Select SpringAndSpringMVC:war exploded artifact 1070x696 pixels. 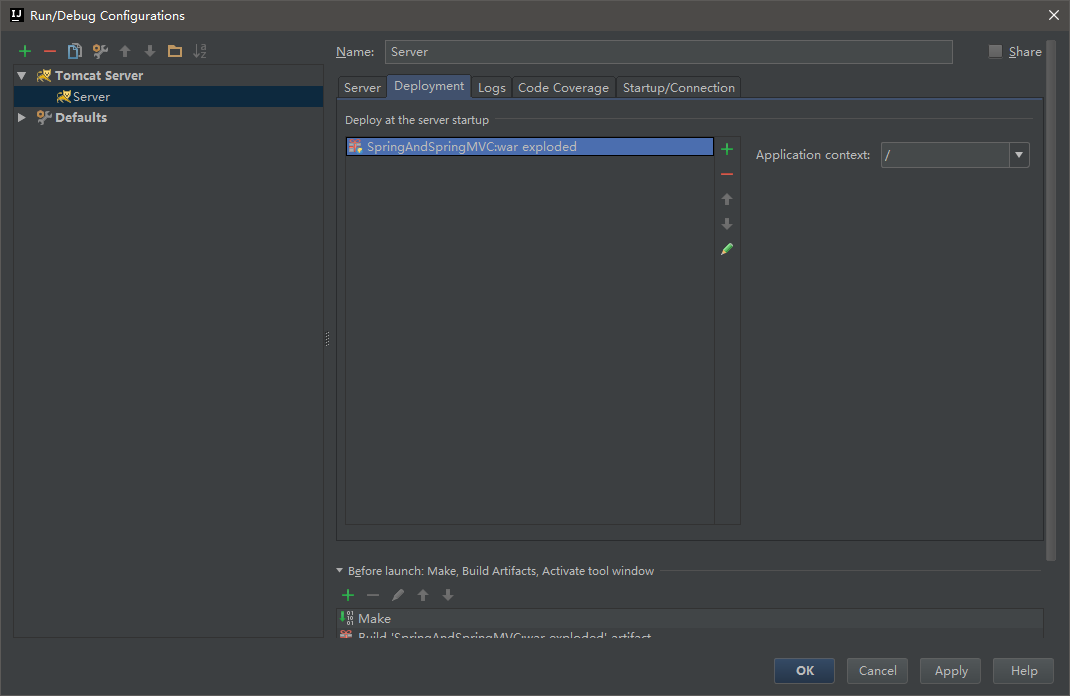(x=530, y=147)
